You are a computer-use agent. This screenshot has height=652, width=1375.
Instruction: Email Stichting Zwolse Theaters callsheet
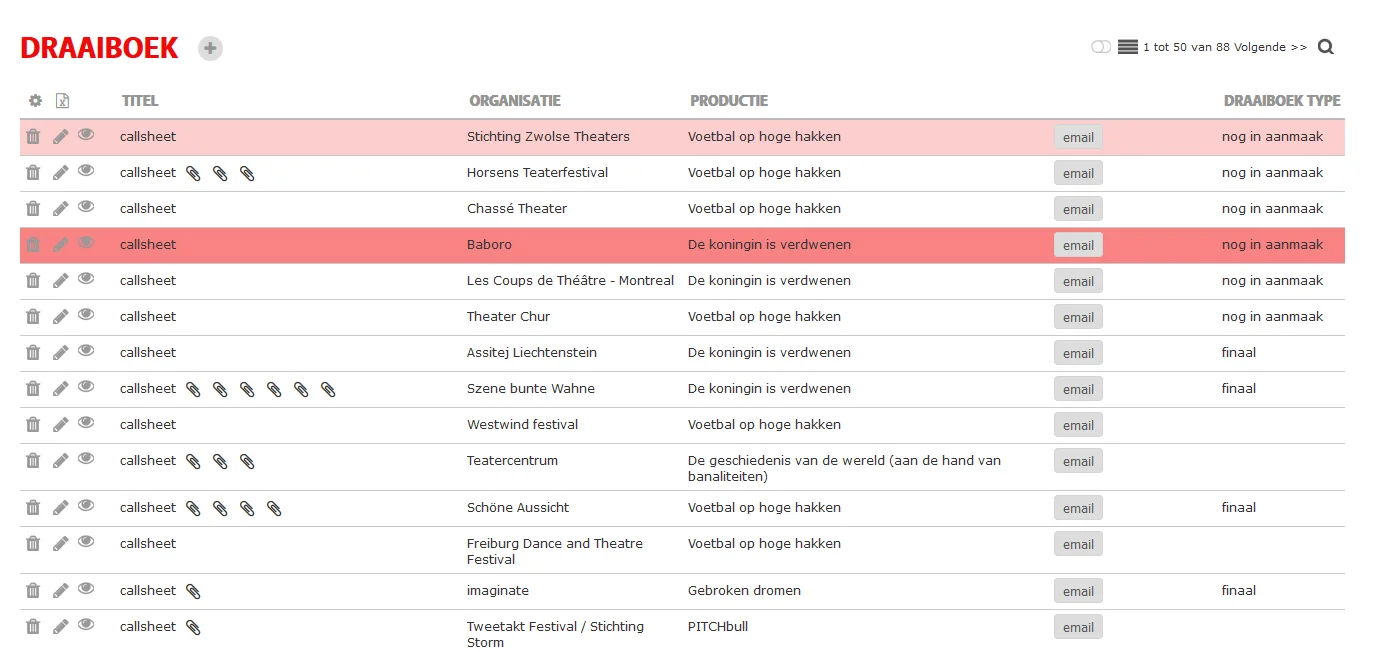1078,137
